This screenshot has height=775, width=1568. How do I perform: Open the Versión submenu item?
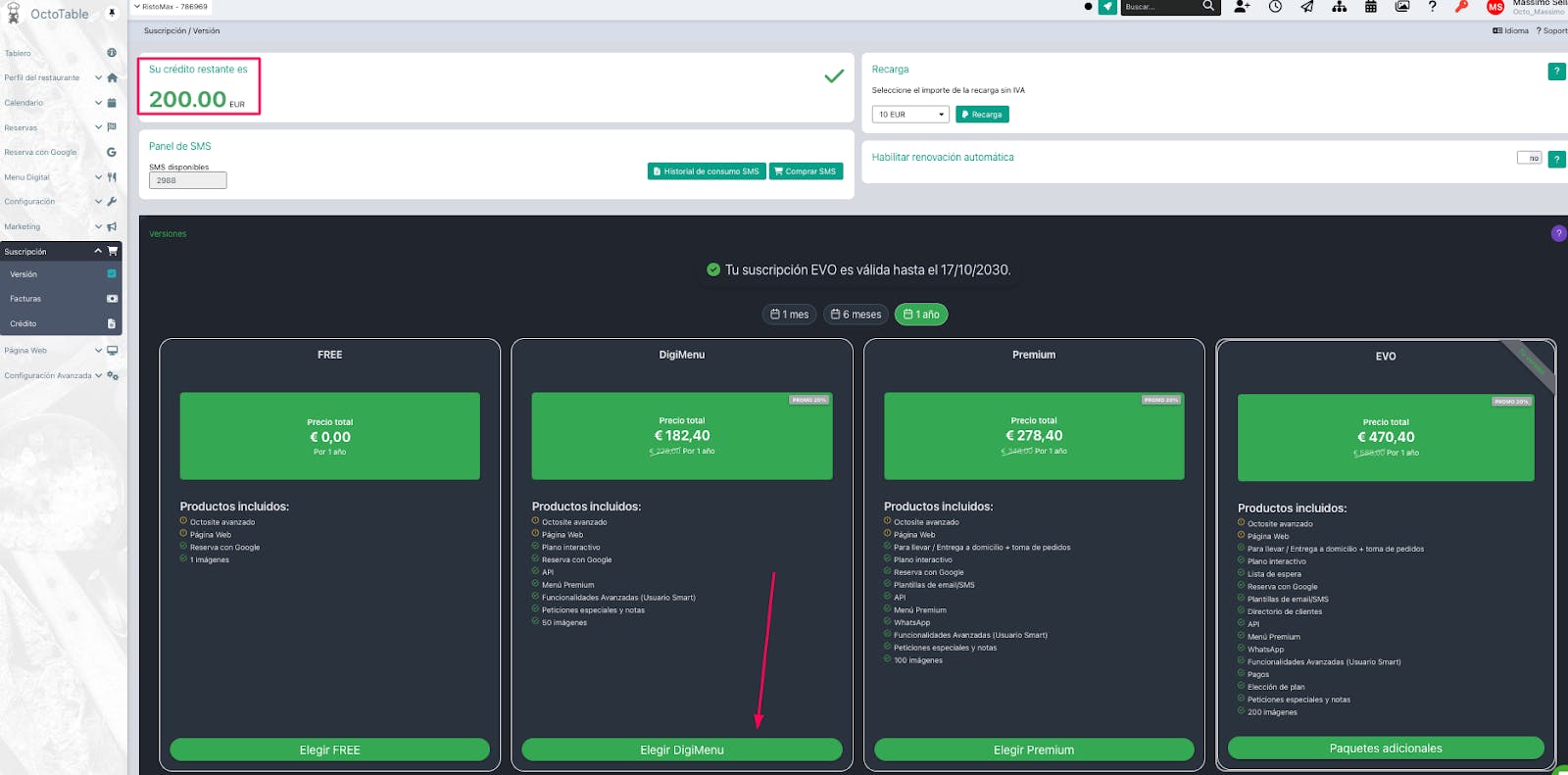(x=61, y=274)
